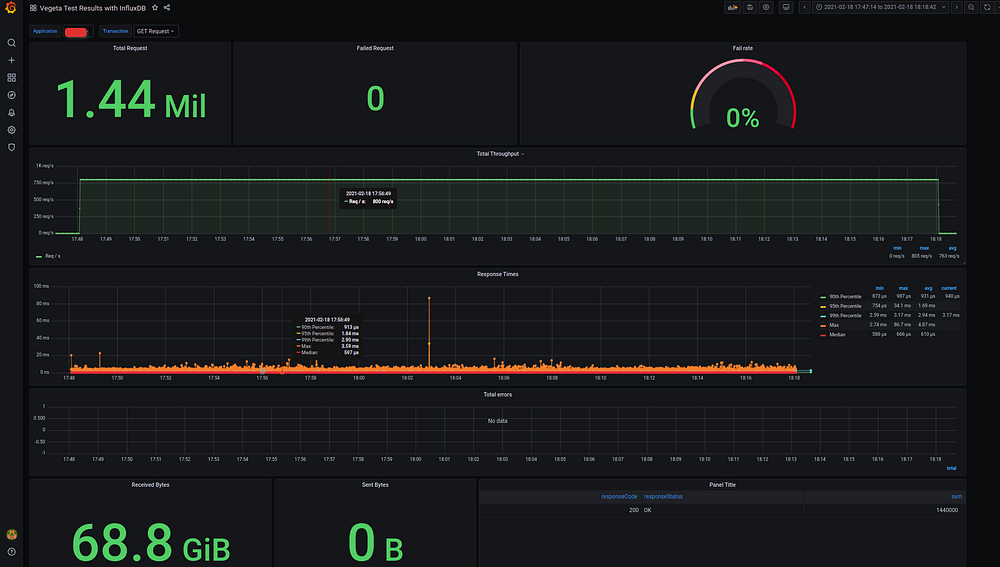Open the Response Times panel title menu
Viewport: 1000px width, 567px height.
pos(497,274)
